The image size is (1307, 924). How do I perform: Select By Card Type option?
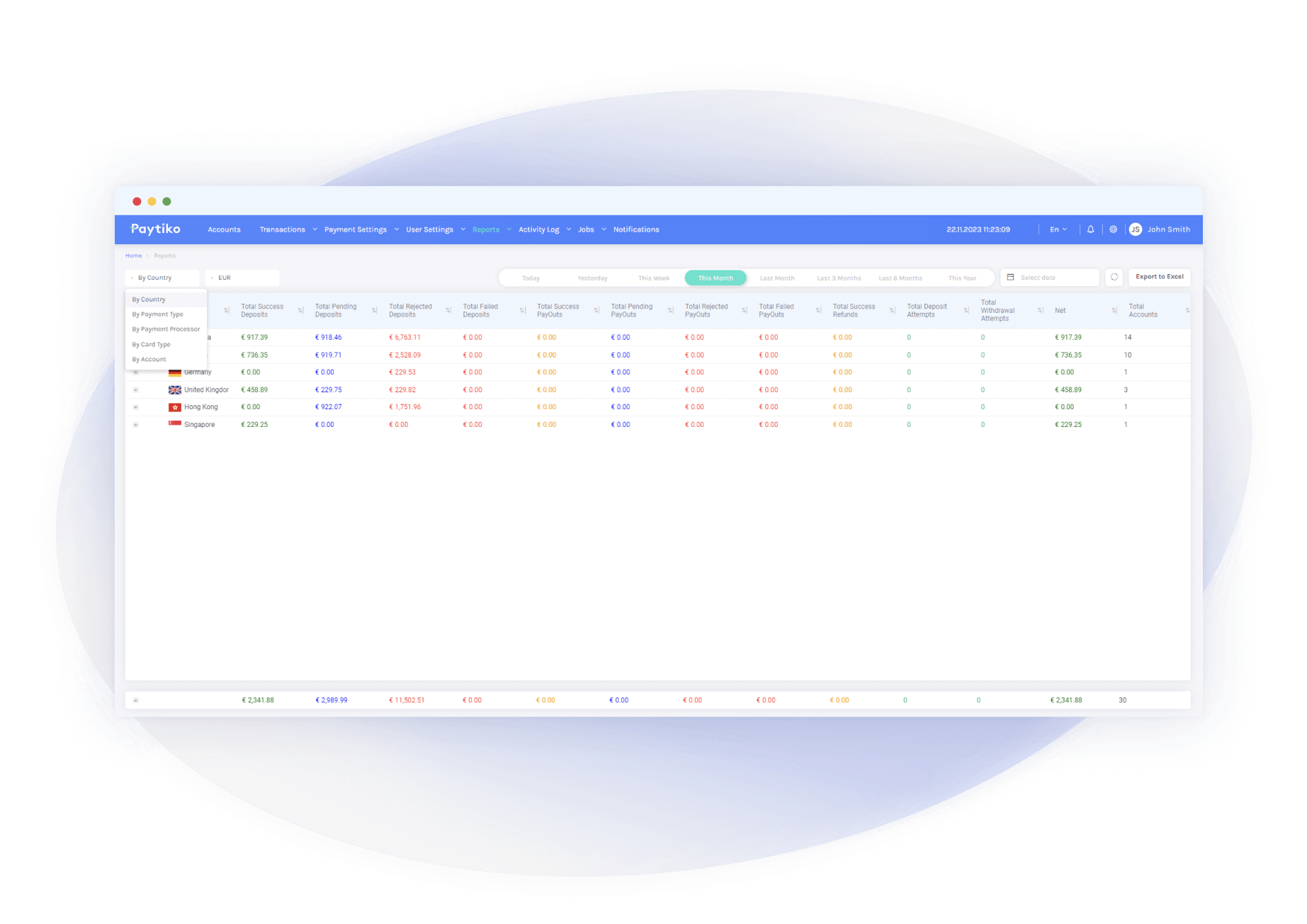click(x=166, y=345)
